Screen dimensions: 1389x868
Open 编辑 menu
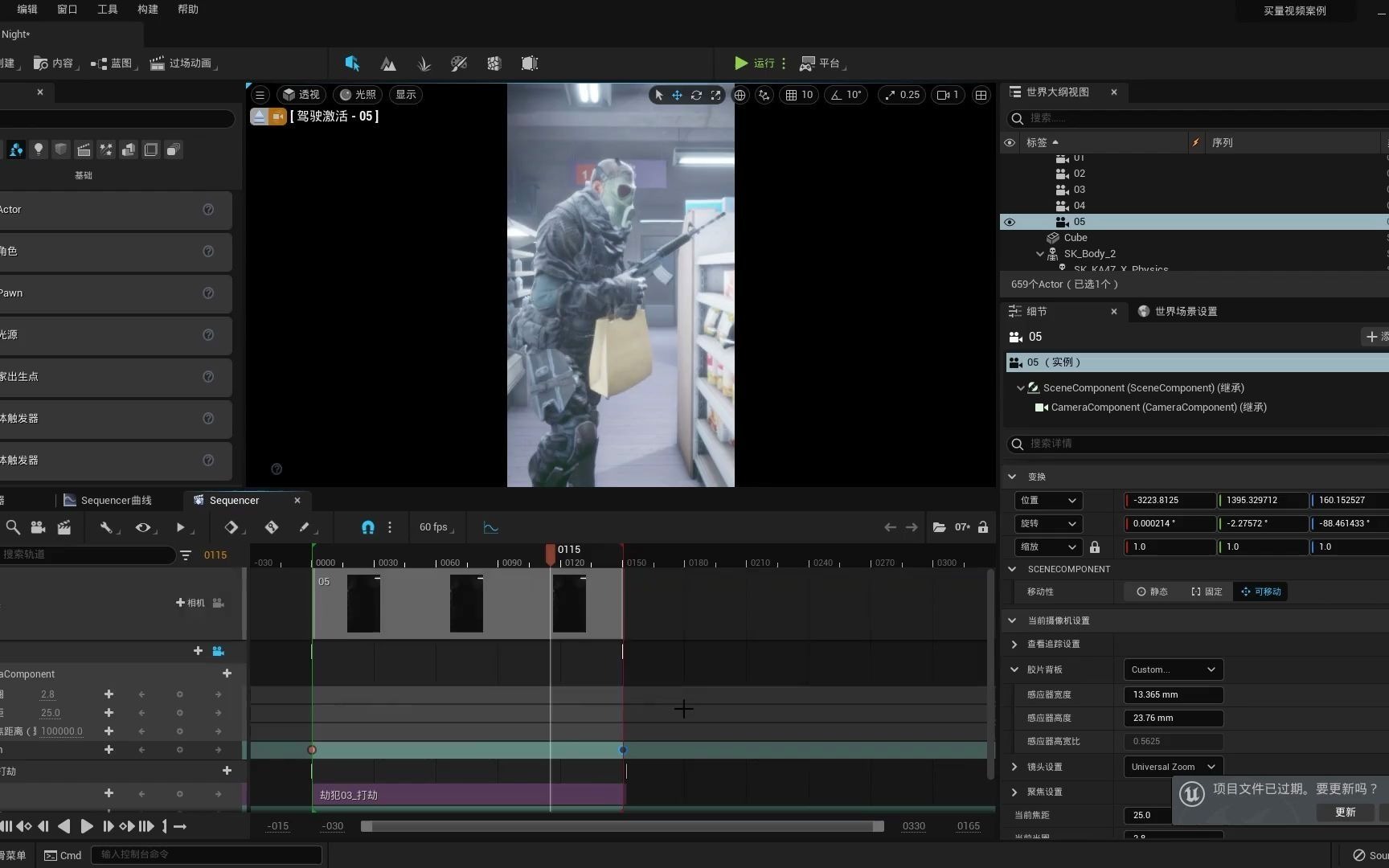(x=27, y=10)
